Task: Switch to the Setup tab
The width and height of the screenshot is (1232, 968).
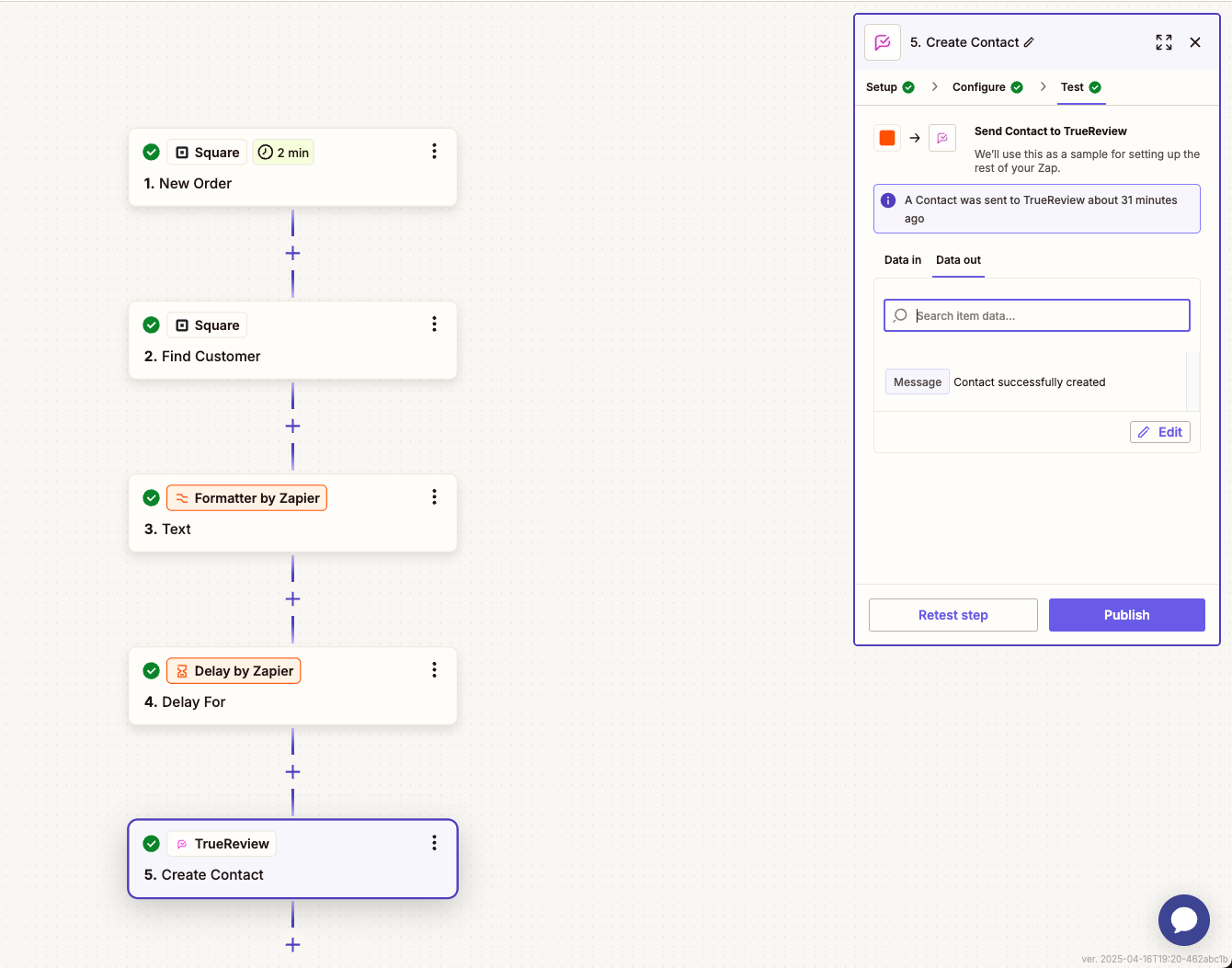Action: click(x=890, y=87)
